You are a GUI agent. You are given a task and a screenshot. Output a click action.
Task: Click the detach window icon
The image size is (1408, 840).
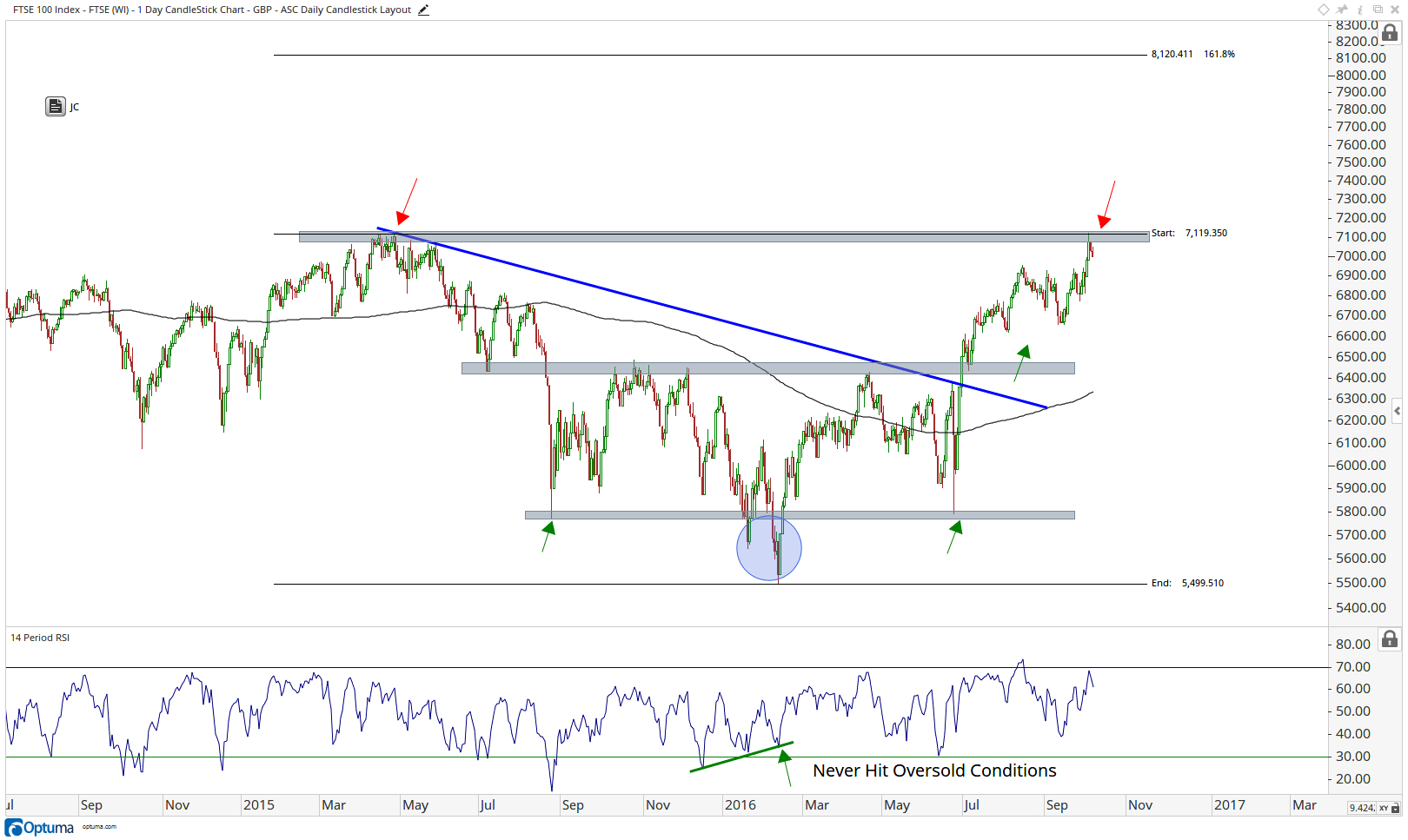1378,10
